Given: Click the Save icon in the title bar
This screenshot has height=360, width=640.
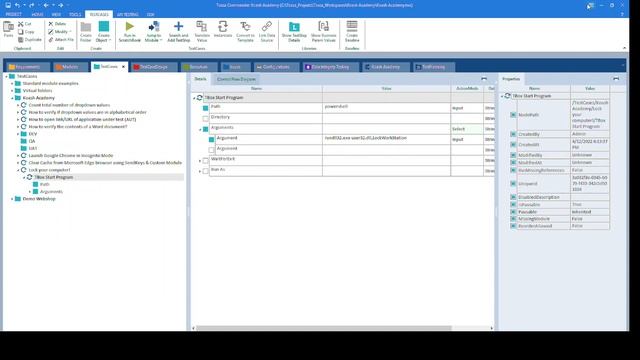Looking at the screenshot, I should 8,5.
